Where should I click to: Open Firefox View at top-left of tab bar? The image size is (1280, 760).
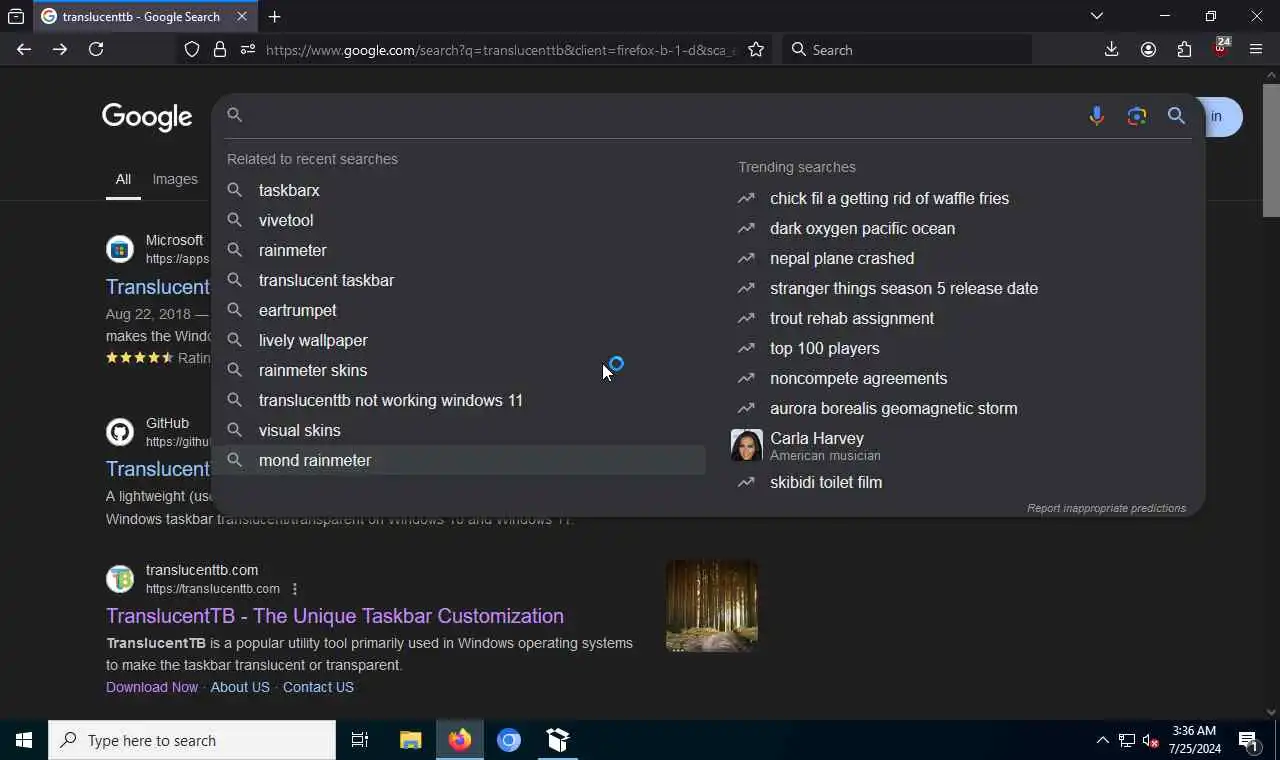click(16, 16)
